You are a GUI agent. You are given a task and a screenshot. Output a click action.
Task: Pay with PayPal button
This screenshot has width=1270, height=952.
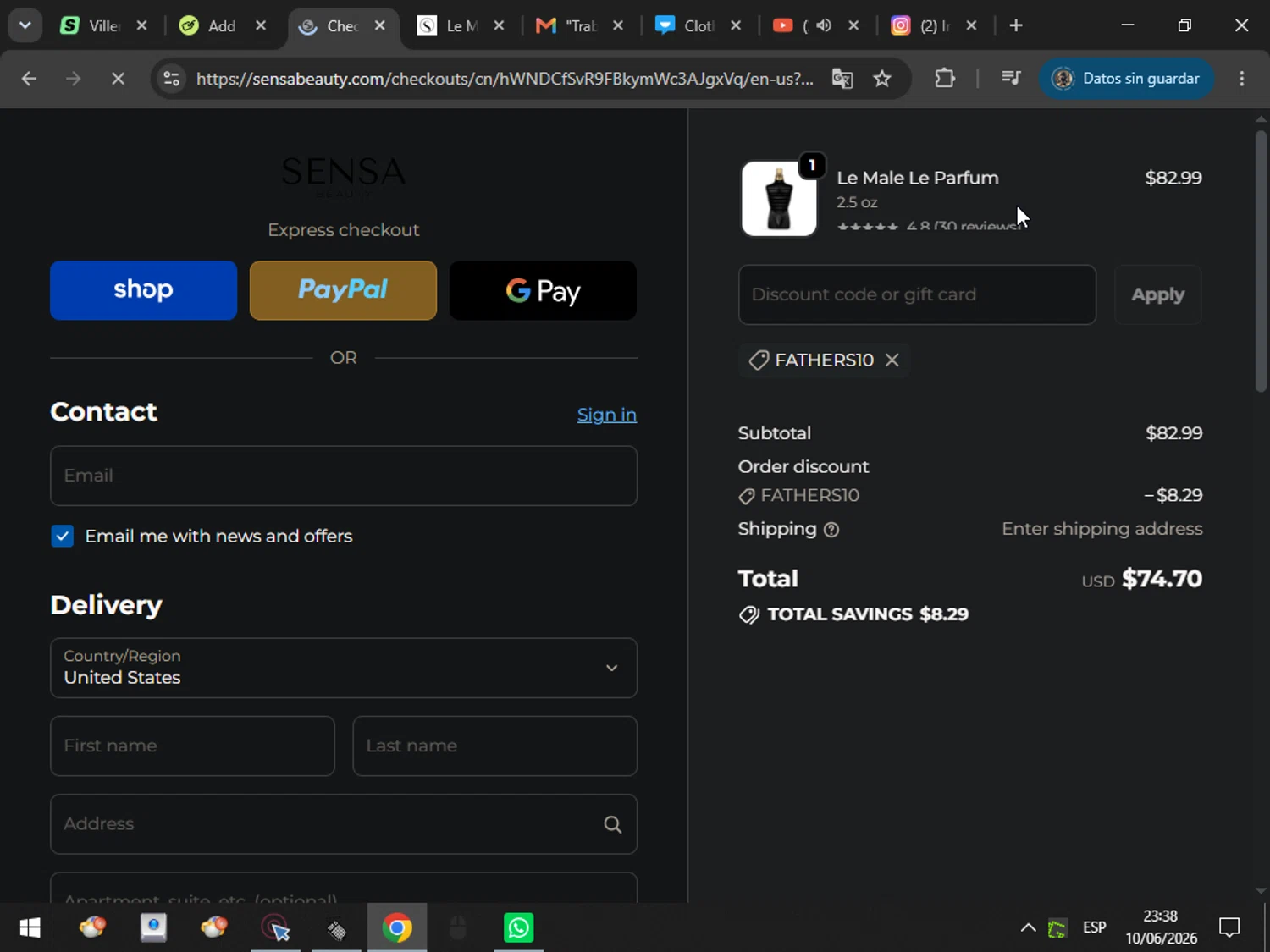(x=343, y=290)
